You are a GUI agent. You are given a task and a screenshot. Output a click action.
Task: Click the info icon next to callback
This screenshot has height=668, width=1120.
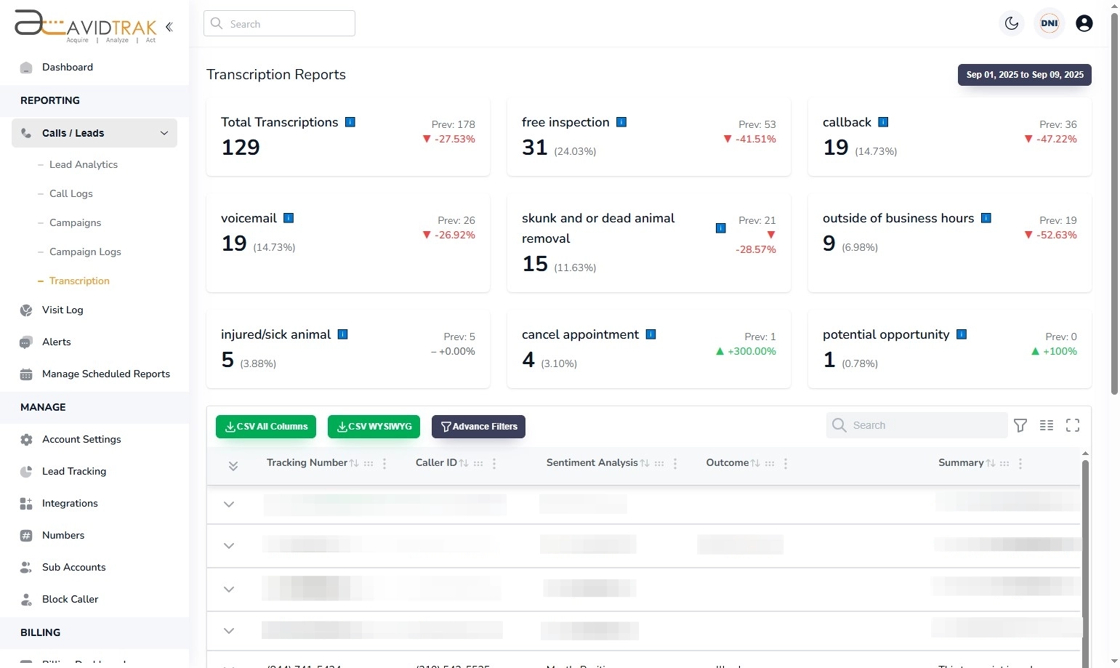coord(883,122)
